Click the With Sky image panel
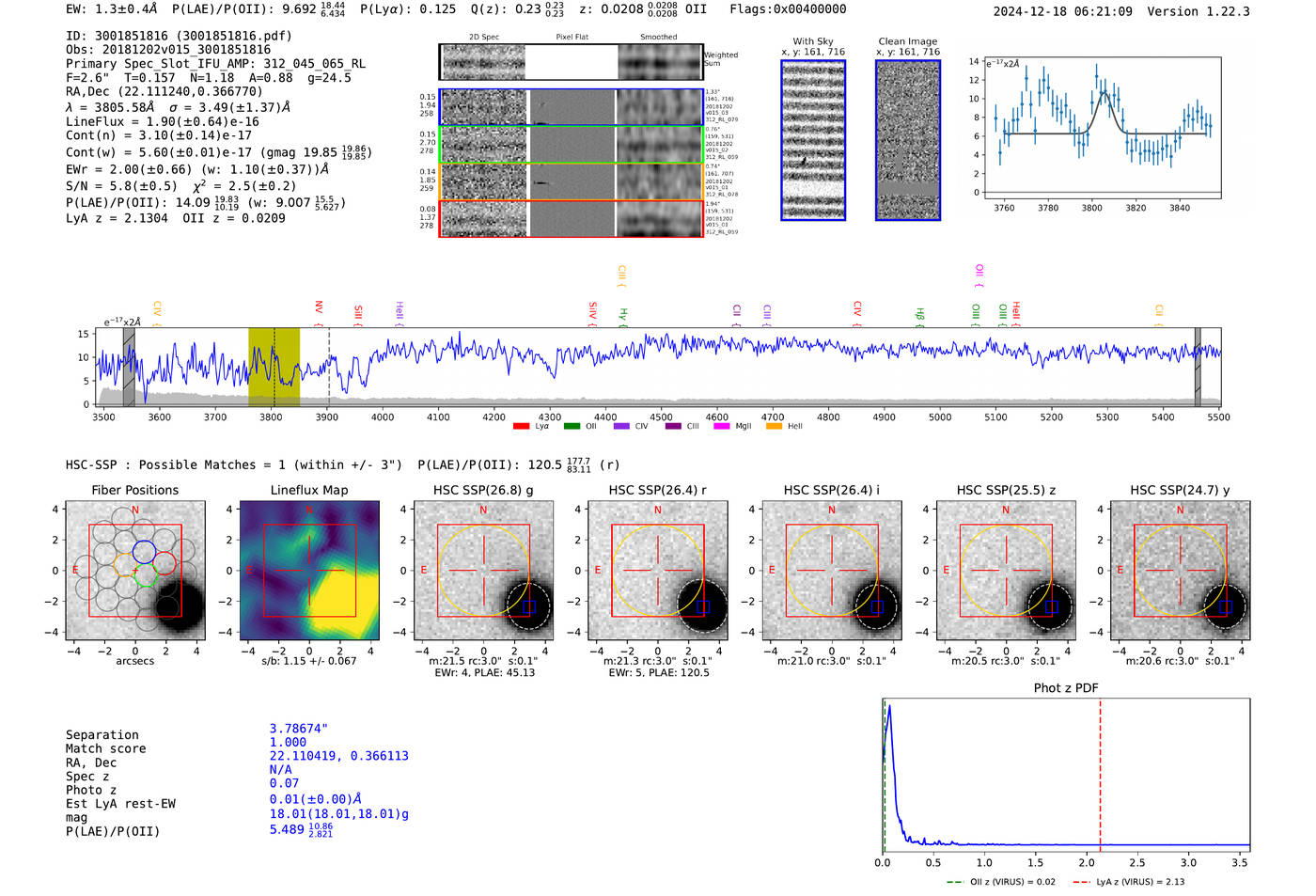 (813, 140)
